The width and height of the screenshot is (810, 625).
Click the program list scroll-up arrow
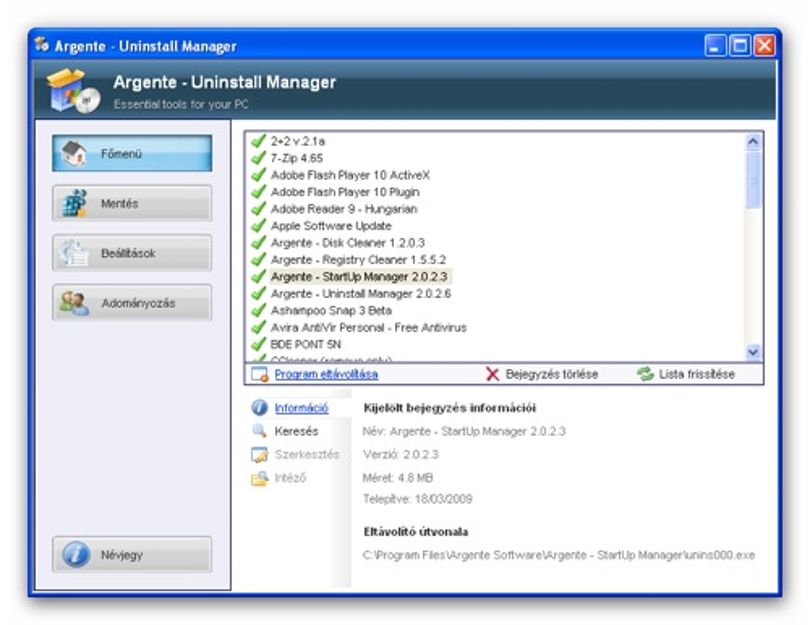pos(753,142)
